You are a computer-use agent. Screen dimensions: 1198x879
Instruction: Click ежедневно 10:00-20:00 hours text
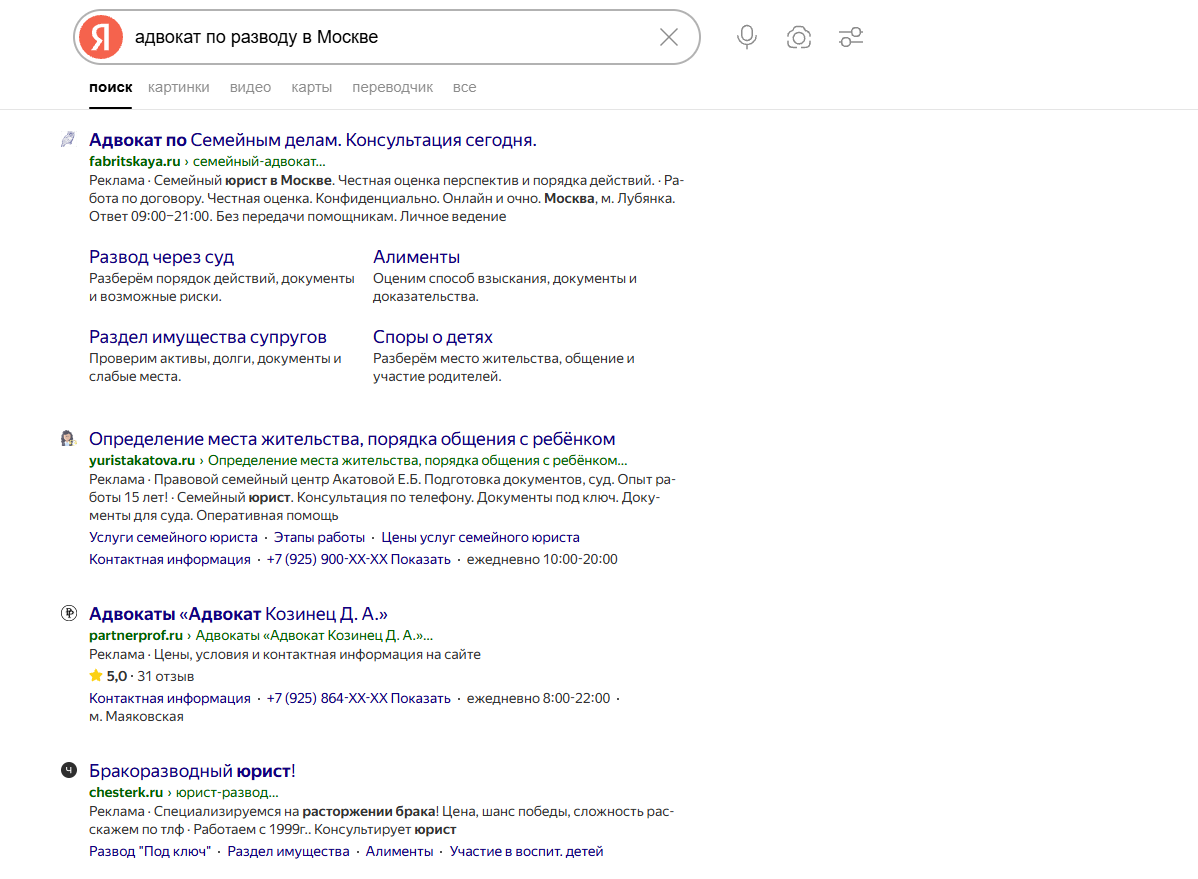pyautogui.click(x=542, y=560)
